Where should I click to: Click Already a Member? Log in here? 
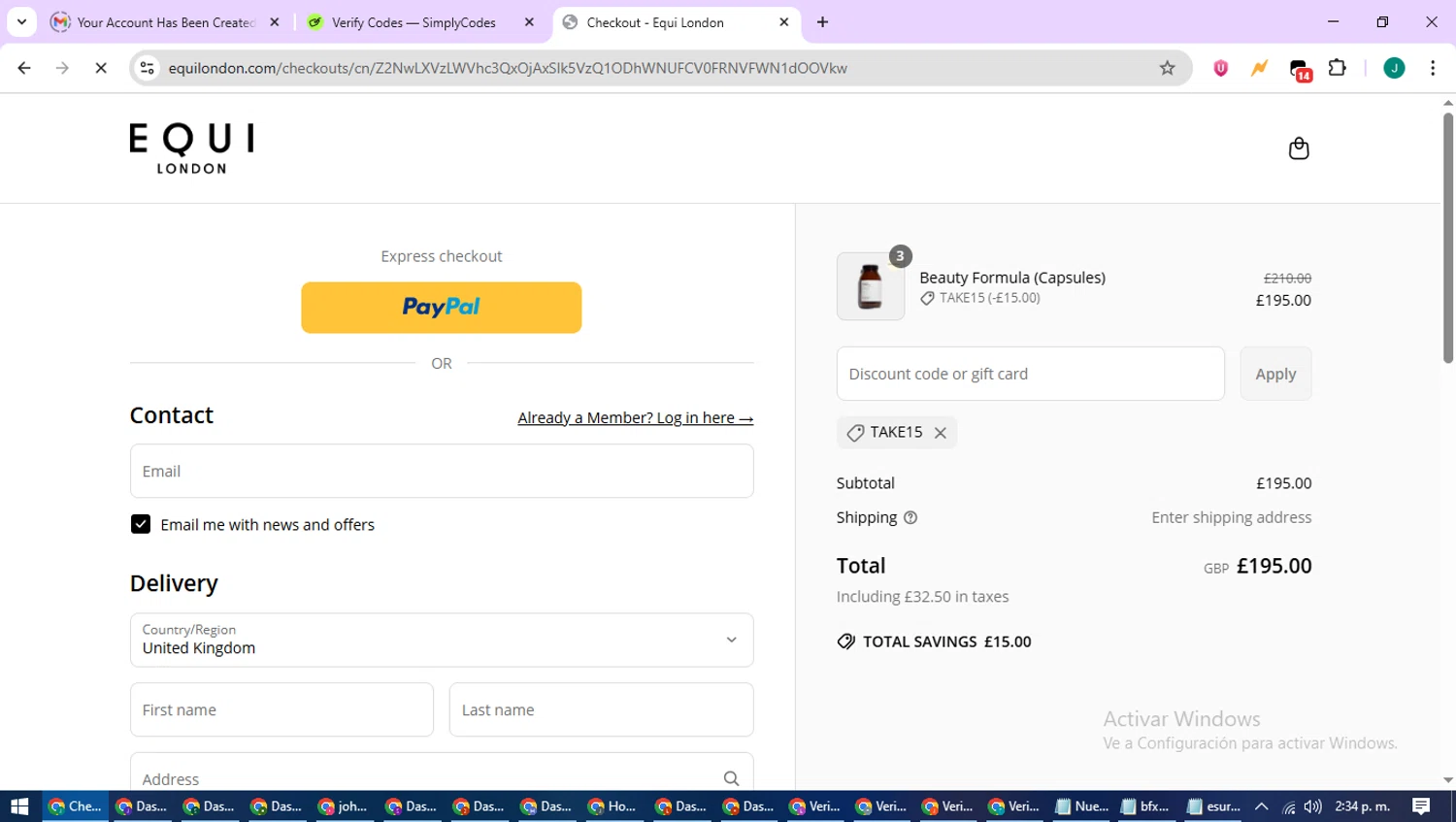pos(636,418)
